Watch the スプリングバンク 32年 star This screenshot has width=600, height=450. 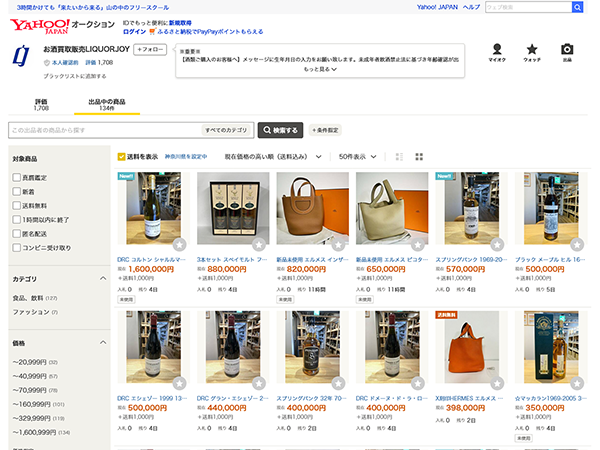[339, 383]
